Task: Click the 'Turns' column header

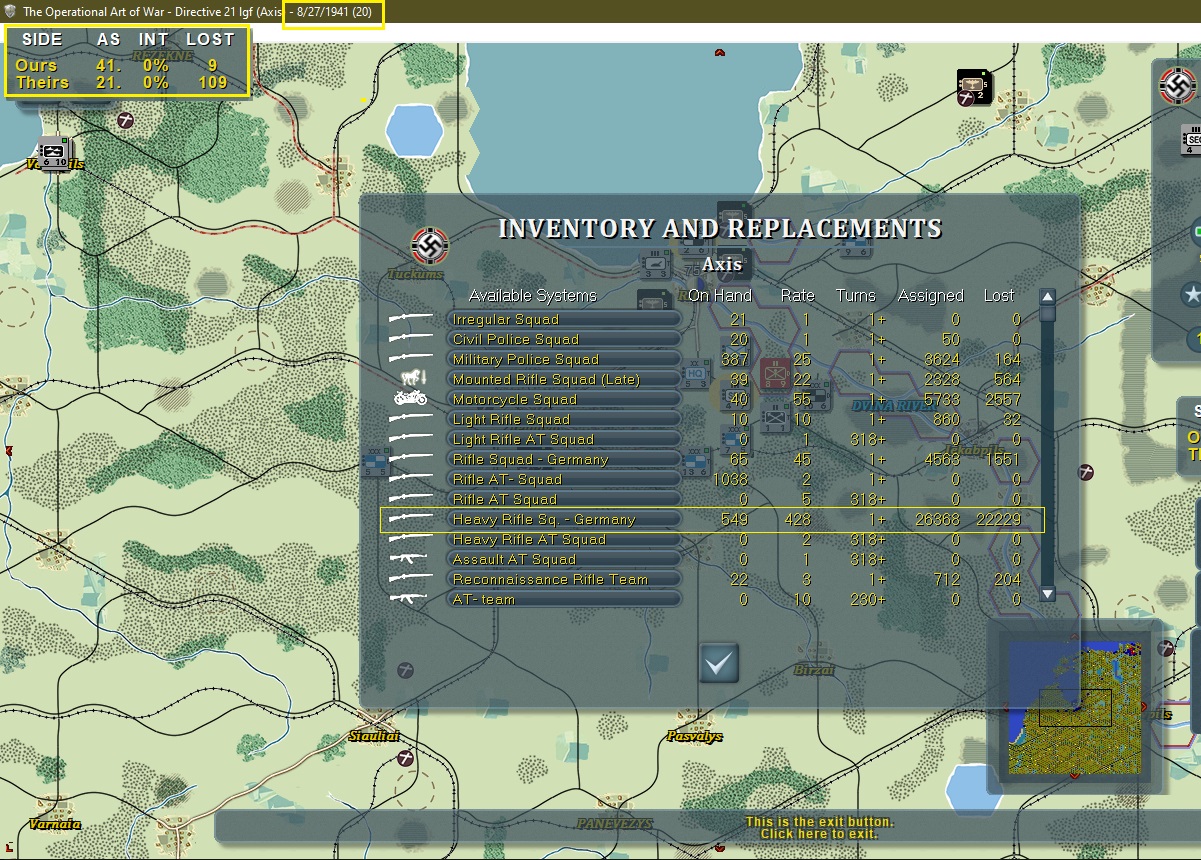Action: 856,295
